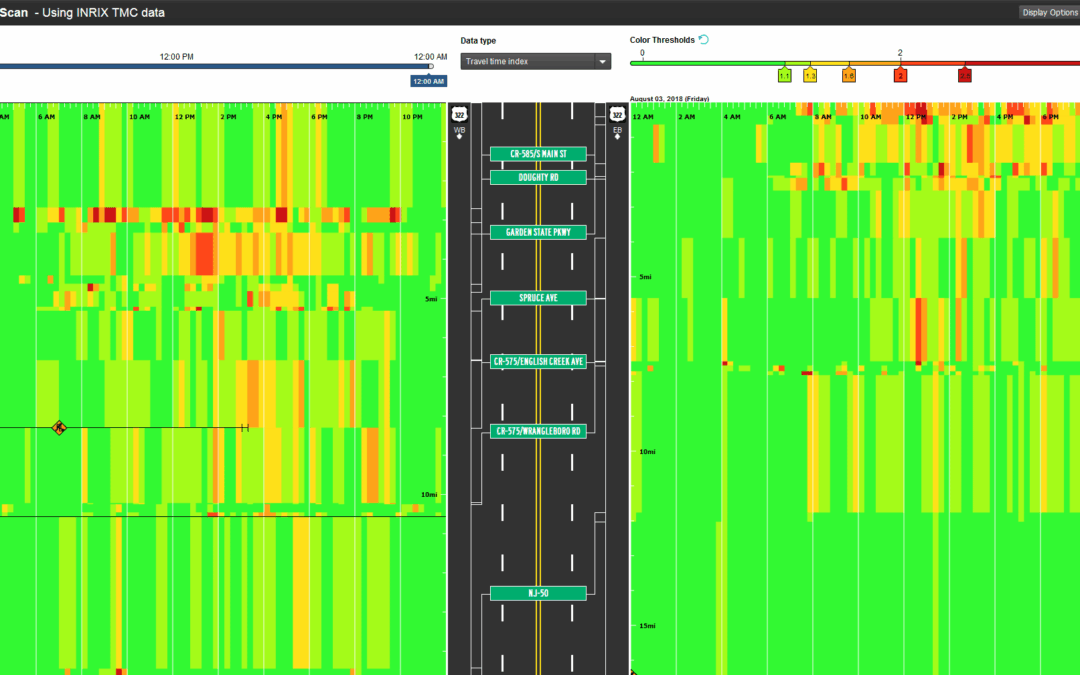This screenshot has width=1080, height=675.
Task: Click the dropdown arrow beside Travel time index
Action: 601,62
